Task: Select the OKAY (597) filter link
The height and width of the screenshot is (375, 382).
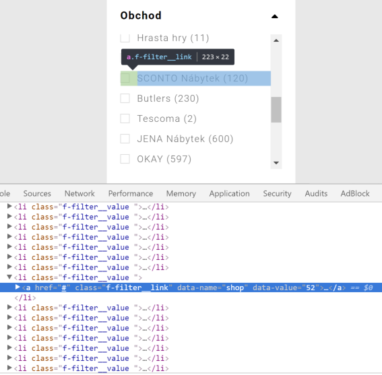Action: (164, 159)
